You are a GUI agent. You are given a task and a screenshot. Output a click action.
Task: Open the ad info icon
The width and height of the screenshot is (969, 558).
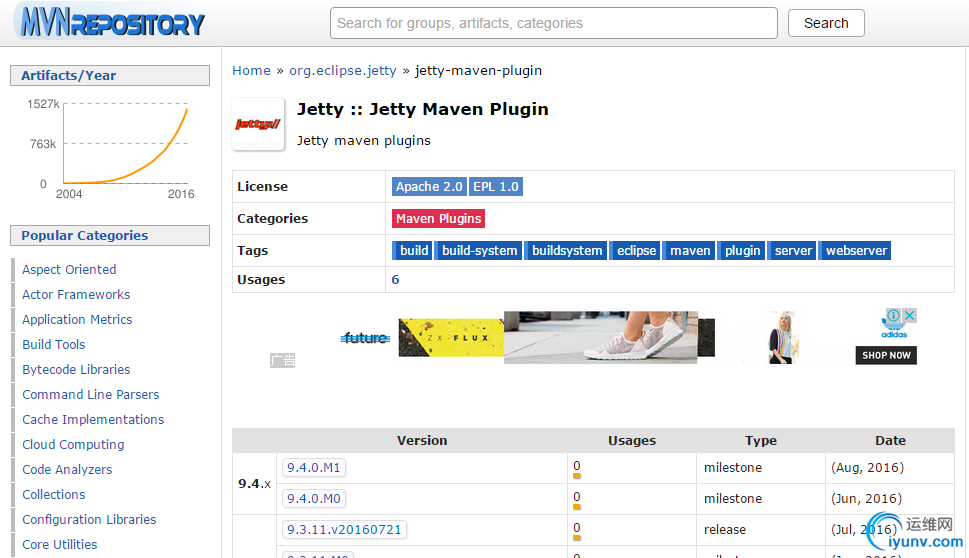coord(894,315)
